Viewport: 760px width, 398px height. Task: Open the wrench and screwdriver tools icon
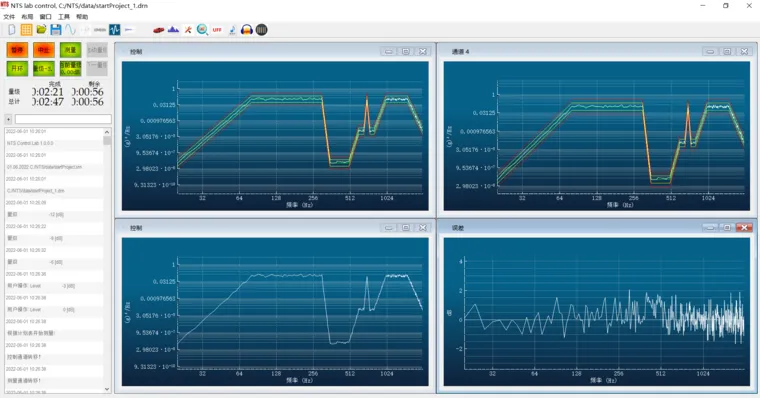tap(188, 30)
